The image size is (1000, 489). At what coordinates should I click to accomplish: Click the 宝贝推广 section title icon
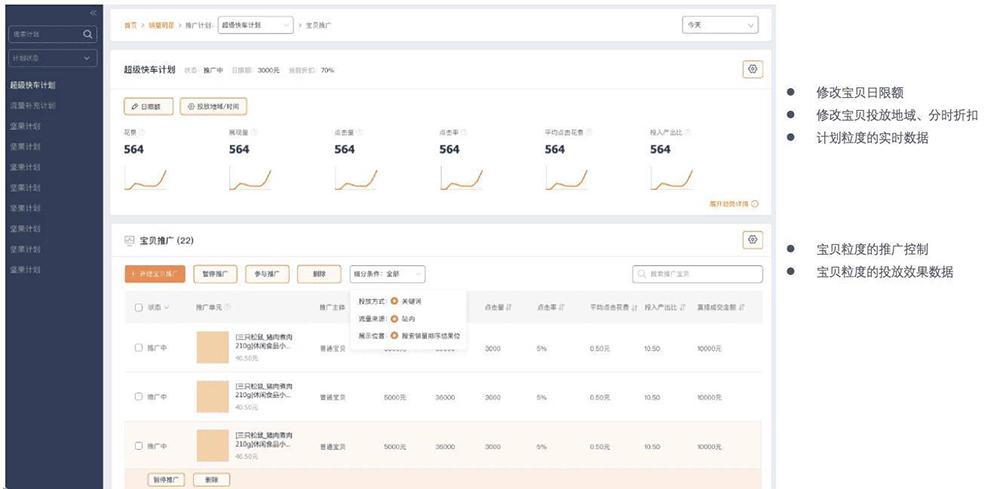(x=129, y=241)
